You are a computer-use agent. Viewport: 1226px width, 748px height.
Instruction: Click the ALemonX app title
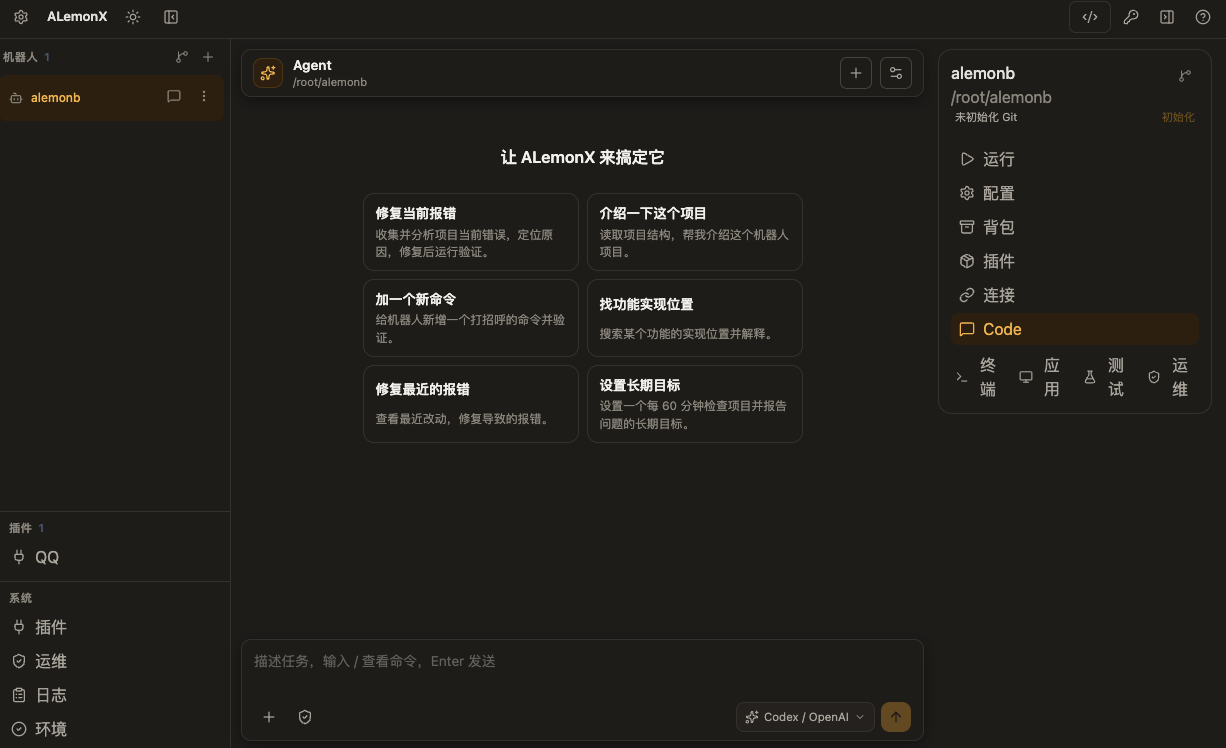[77, 17]
